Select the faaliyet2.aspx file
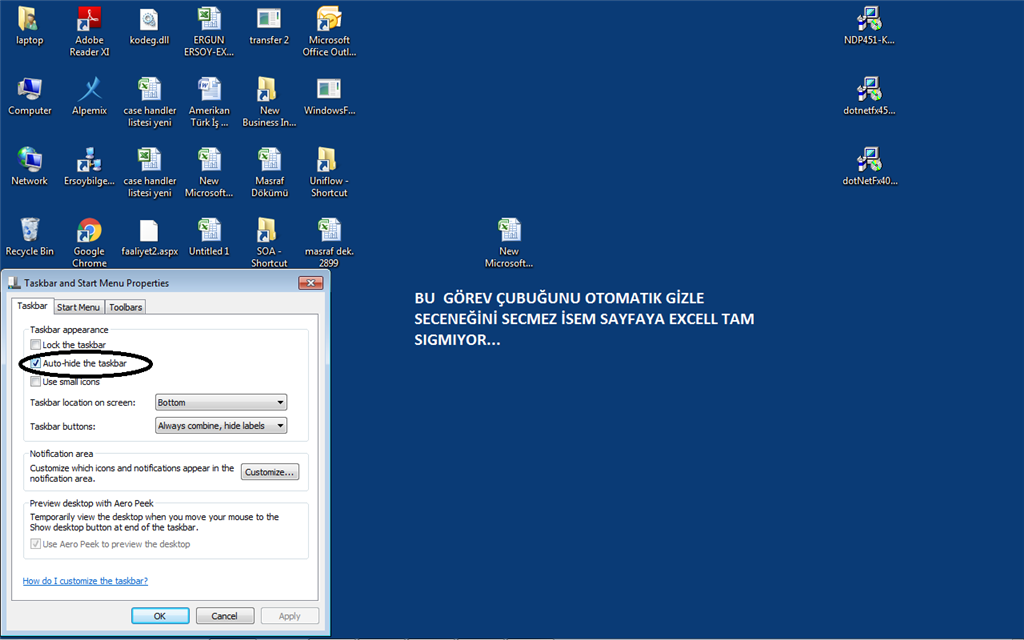This screenshot has width=1024, height=640. pyautogui.click(x=149, y=231)
